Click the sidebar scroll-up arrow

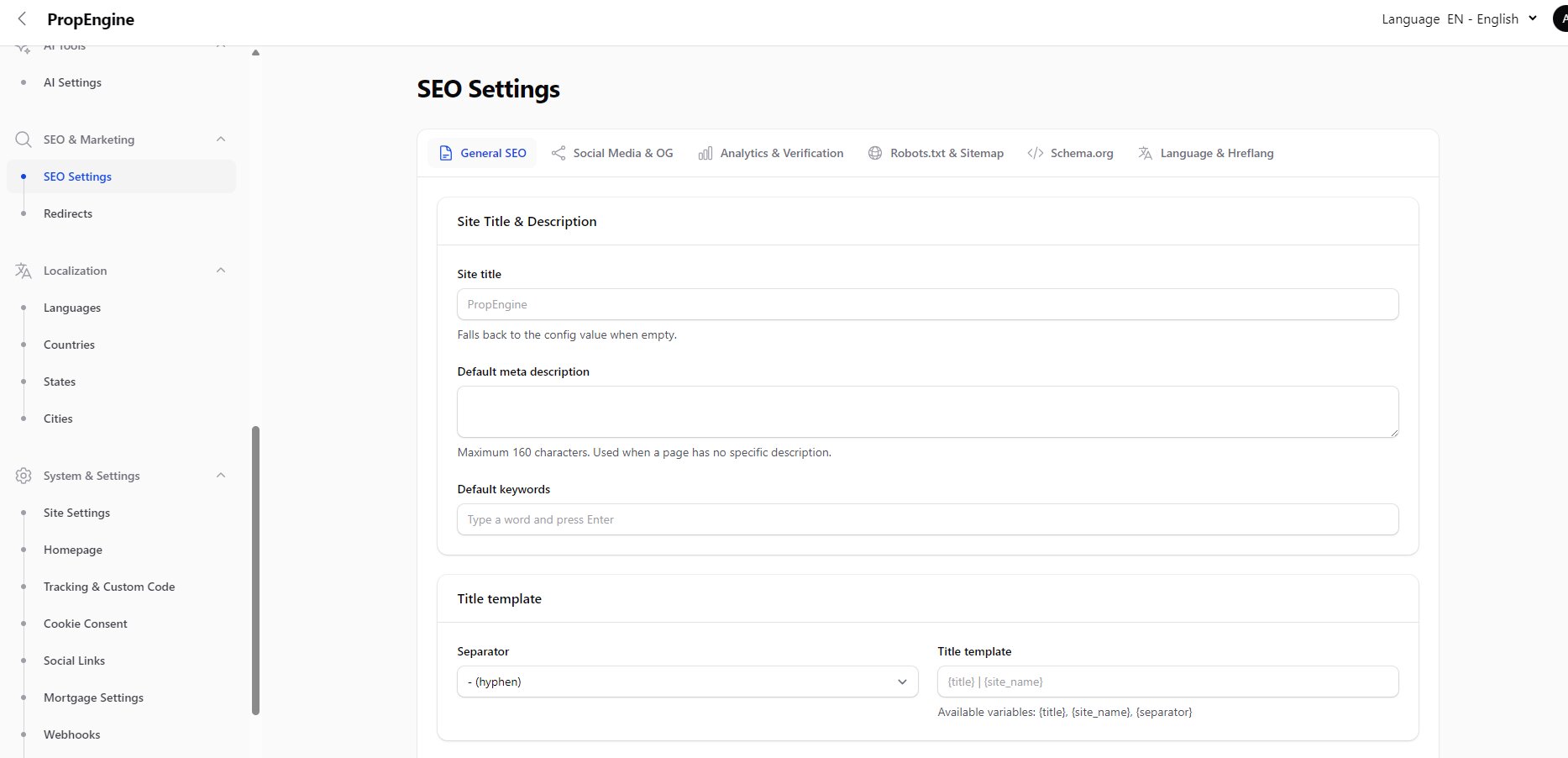point(255,53)
